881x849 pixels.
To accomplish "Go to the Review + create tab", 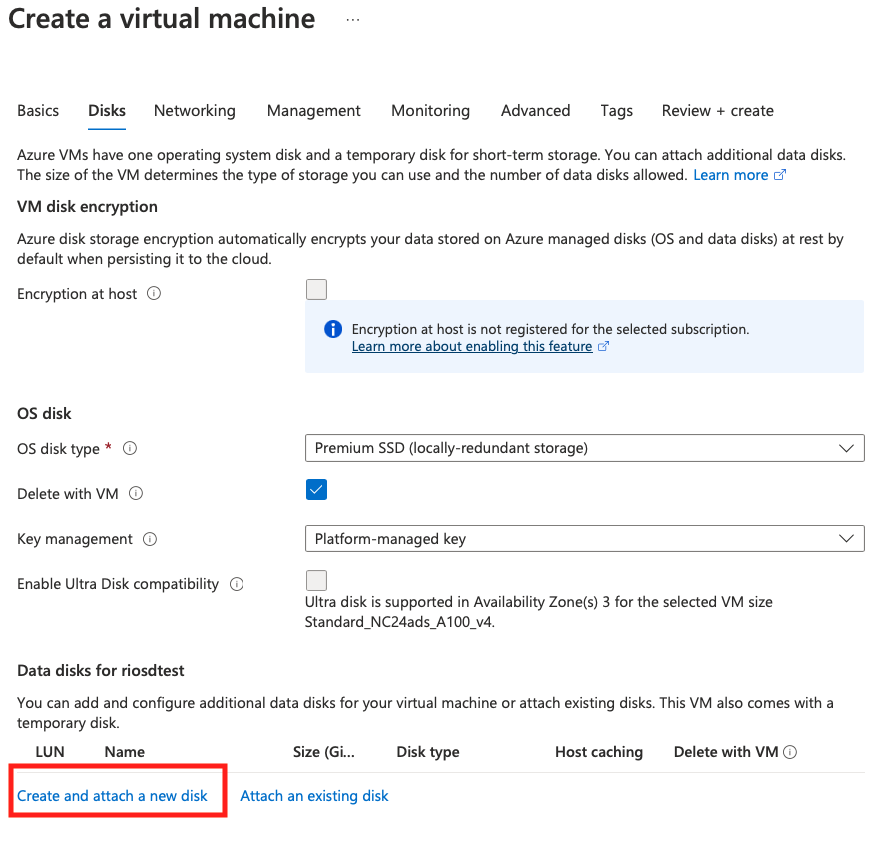I will 717,111.
